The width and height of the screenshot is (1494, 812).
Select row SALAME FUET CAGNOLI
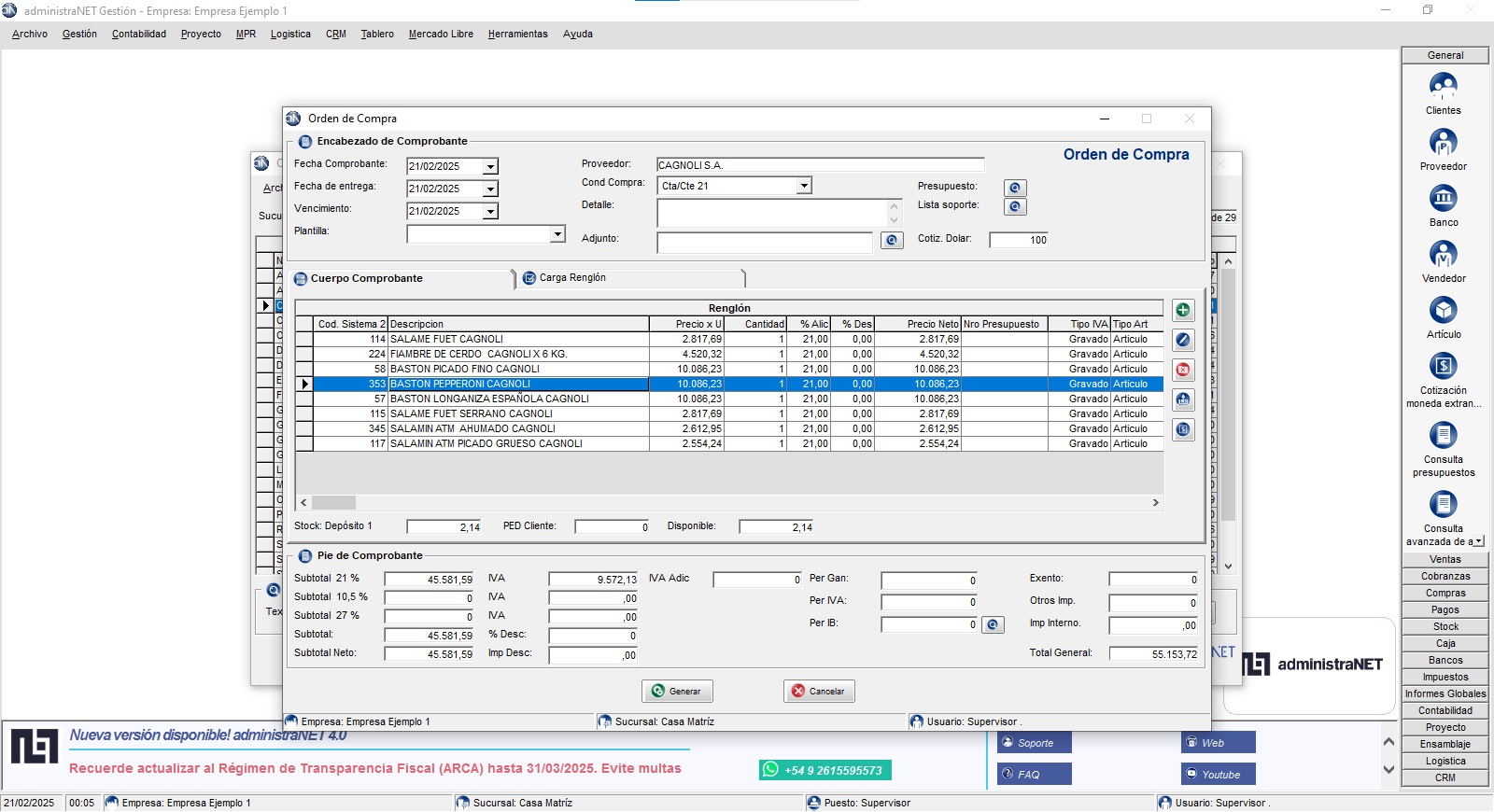[x=729, y=339]
